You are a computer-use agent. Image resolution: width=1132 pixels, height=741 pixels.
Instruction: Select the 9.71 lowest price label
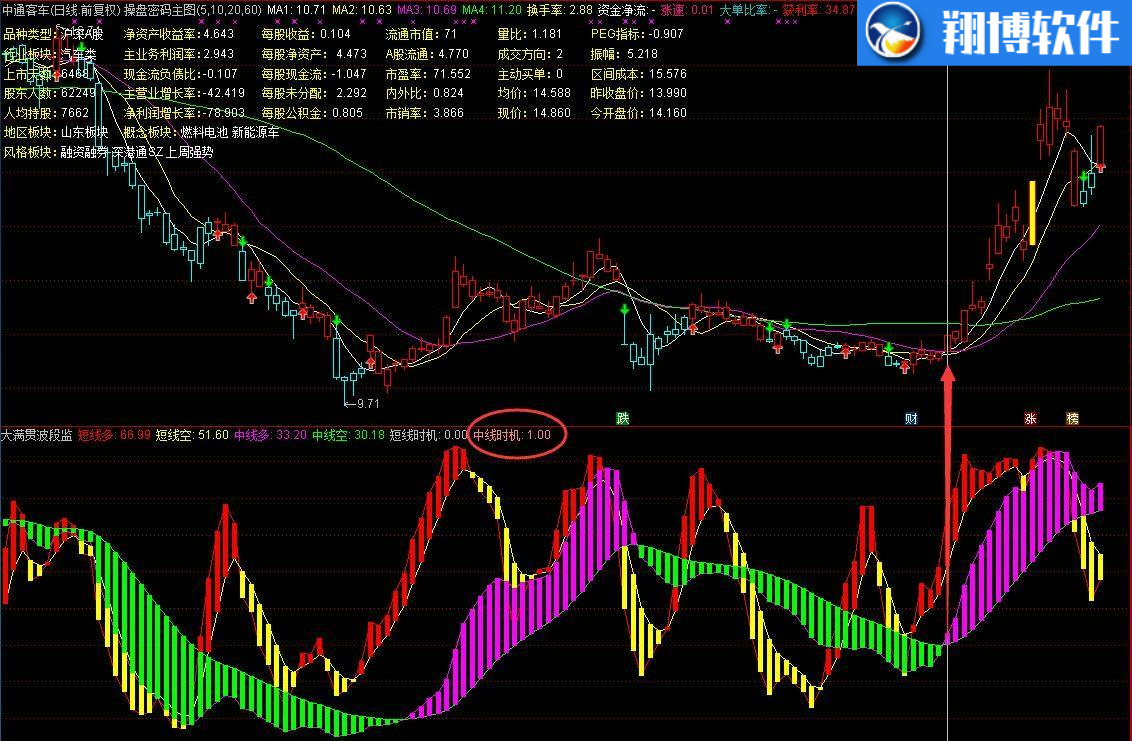pyautogui.click(x=363, y=404)
